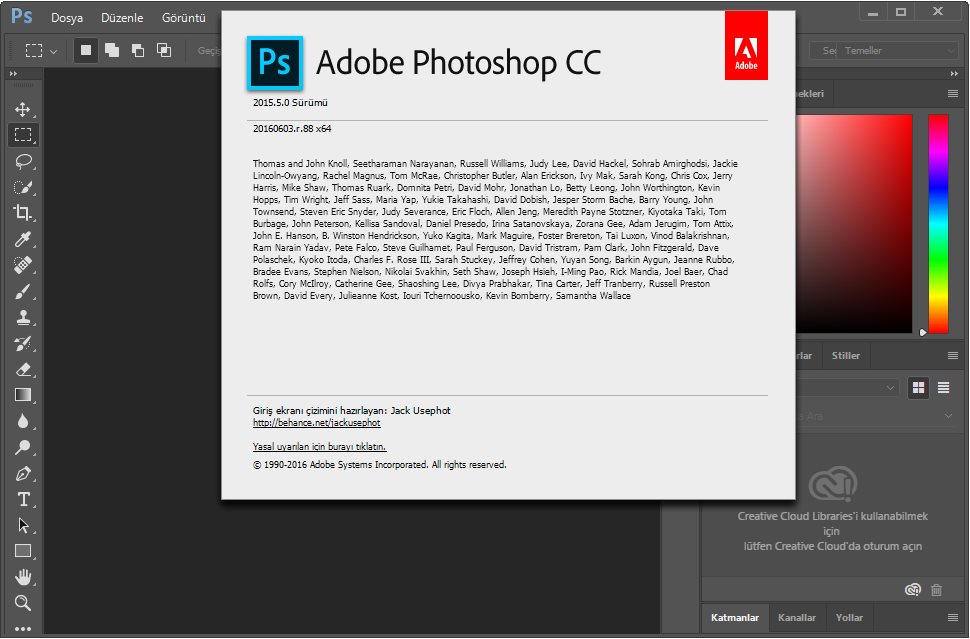Select the Rectangular Marquee tool in toolbox
The height and width of the screenshot is (639, 970).
(23, 135)
